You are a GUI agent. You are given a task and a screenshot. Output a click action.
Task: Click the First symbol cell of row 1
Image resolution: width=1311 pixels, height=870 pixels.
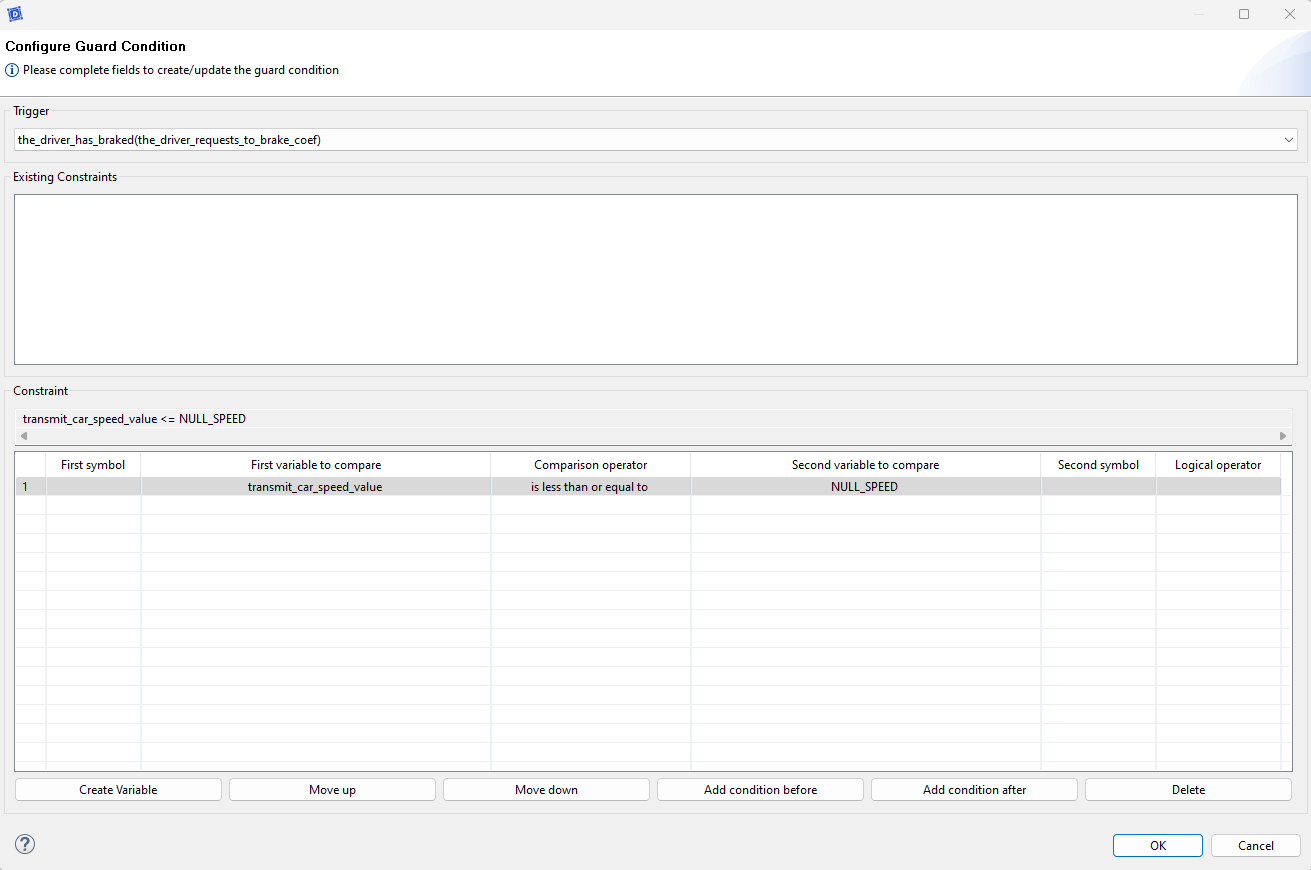click(x=93, y=487)
